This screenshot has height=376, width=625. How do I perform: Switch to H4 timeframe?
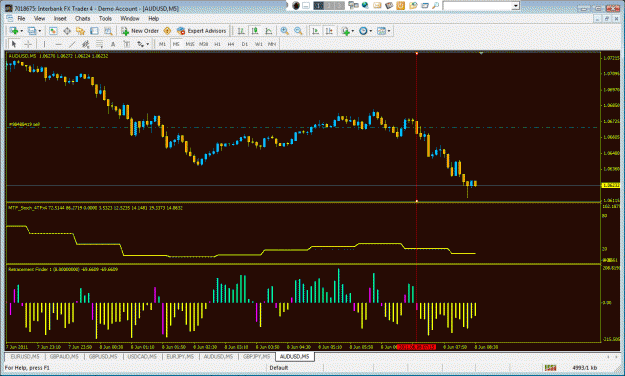[x=231, y=44]
